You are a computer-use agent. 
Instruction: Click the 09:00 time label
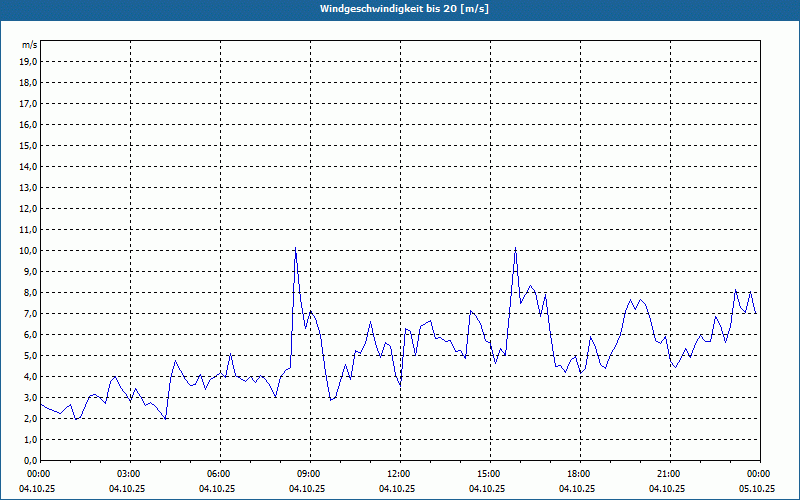[x=308, y=474]
